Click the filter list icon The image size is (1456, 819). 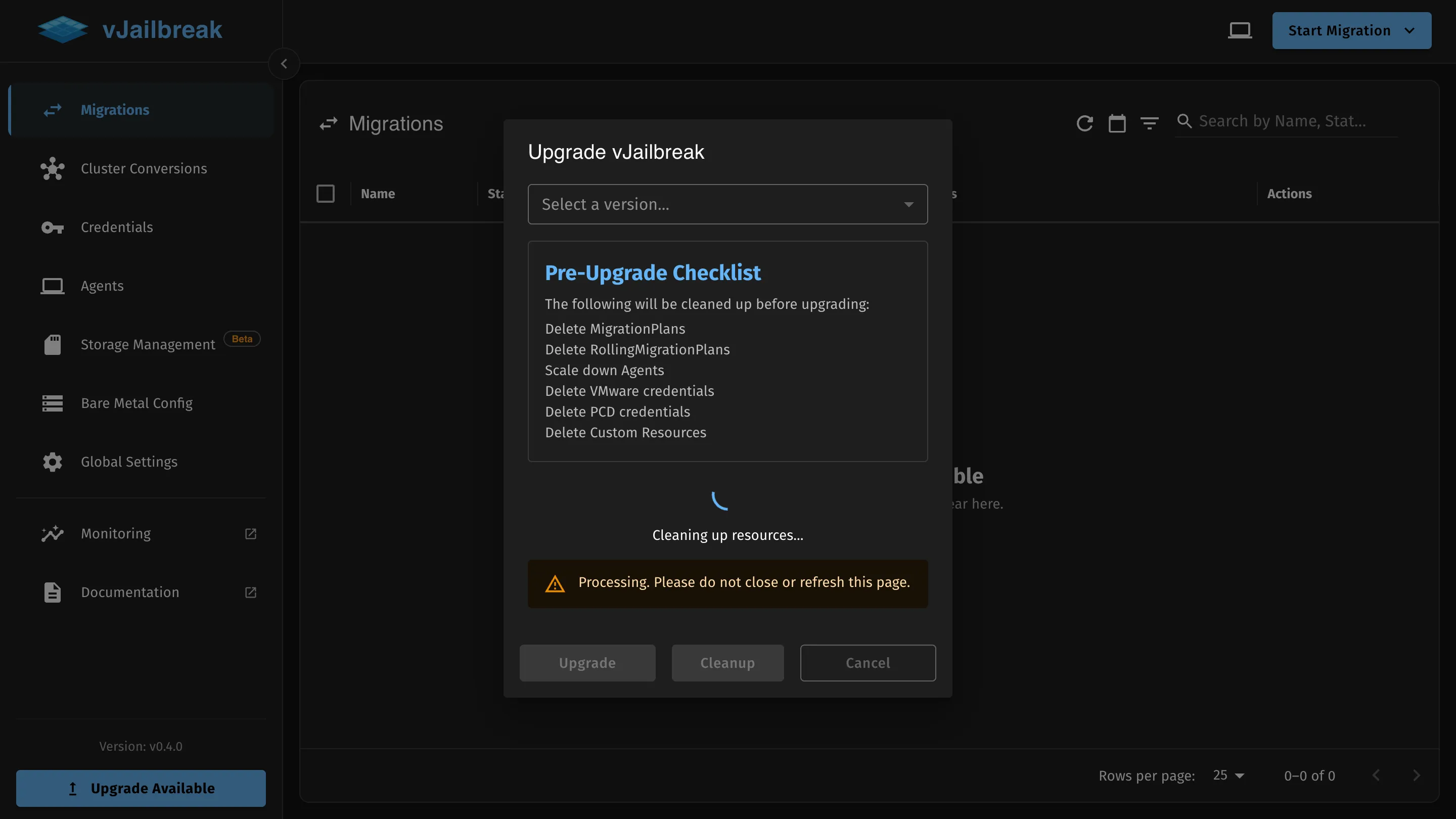1149,123
